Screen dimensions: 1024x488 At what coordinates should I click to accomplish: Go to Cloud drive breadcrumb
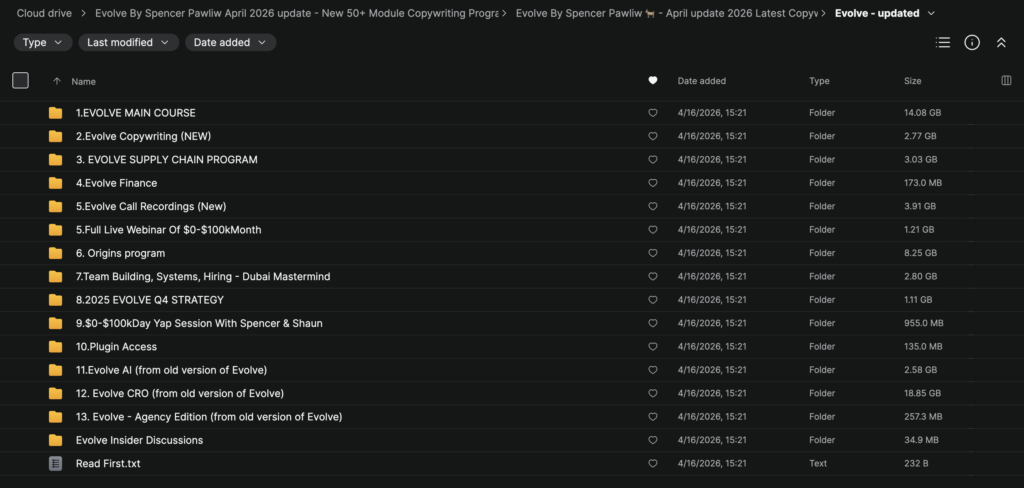click(x=46, y=13)
